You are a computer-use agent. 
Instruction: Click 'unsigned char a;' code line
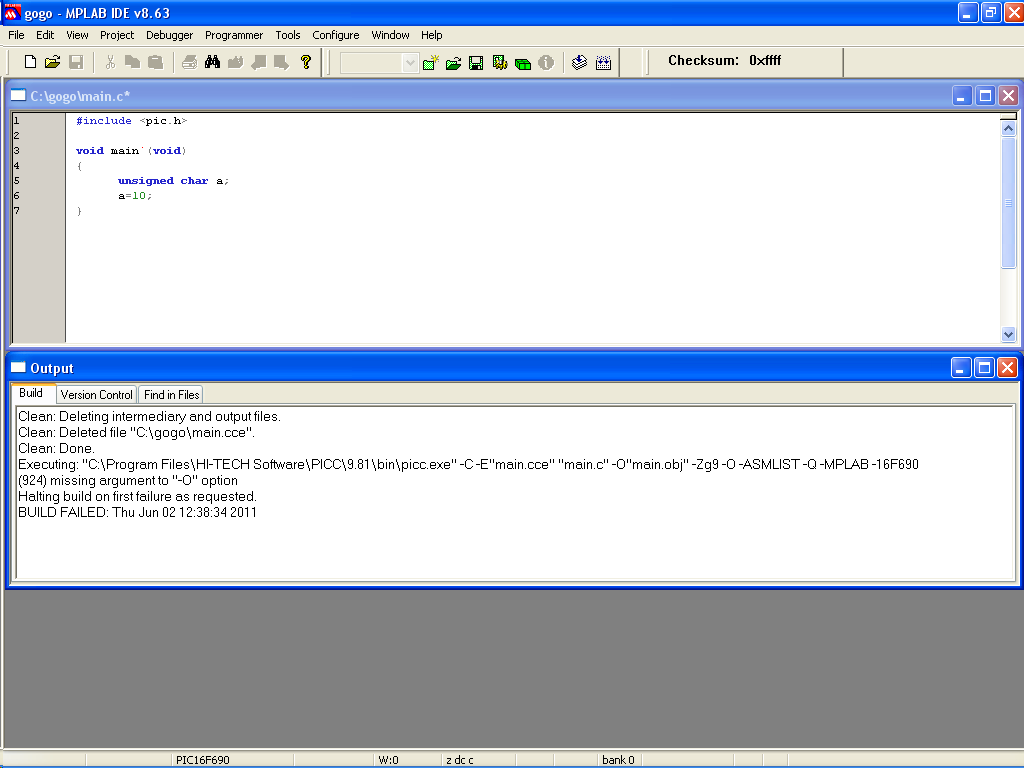click(173, 181)
